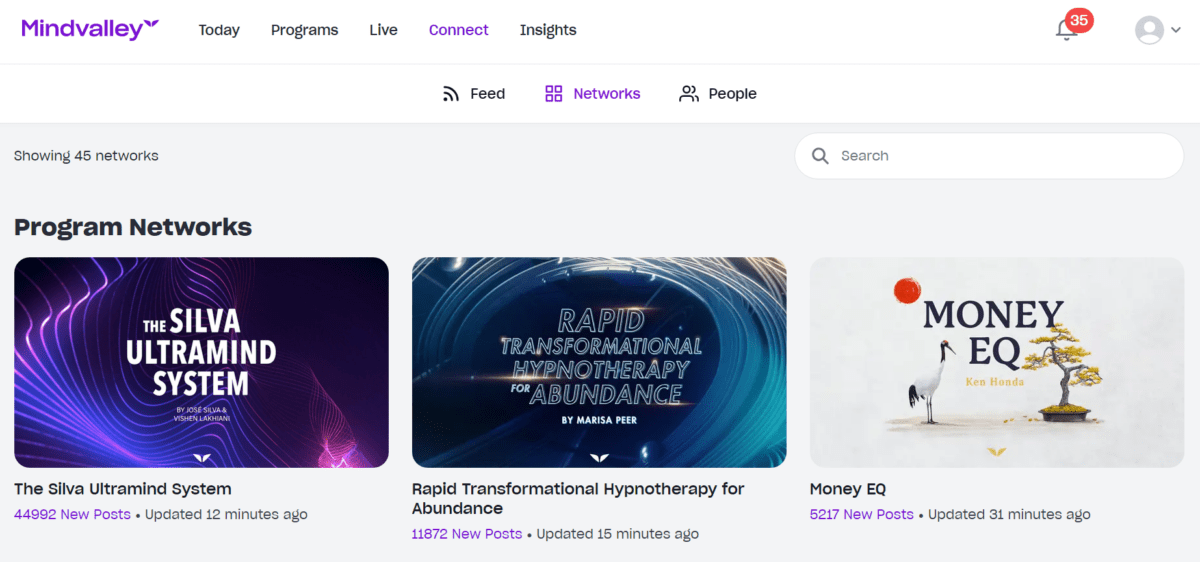The height and width of the screenshot is (562, 1200).
Task: Expand the profile dropdown chevron
Action: pos(1175,30)
